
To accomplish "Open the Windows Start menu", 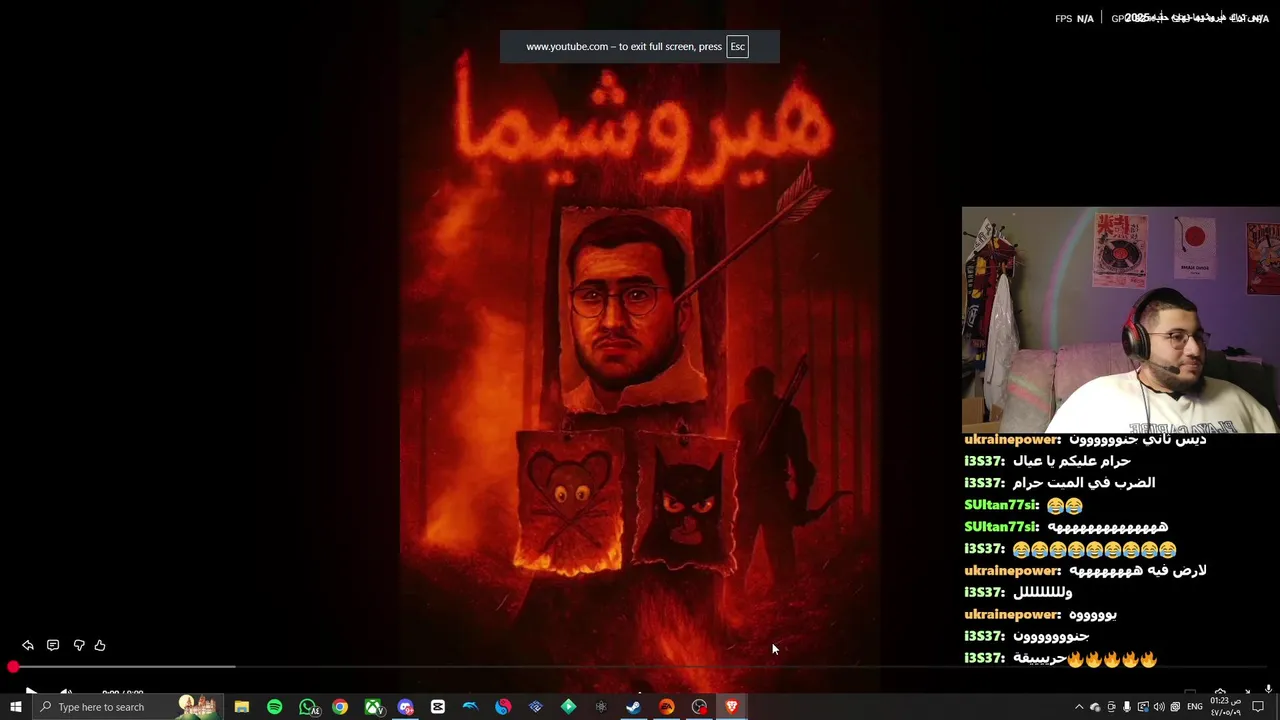I will point(16,707).
